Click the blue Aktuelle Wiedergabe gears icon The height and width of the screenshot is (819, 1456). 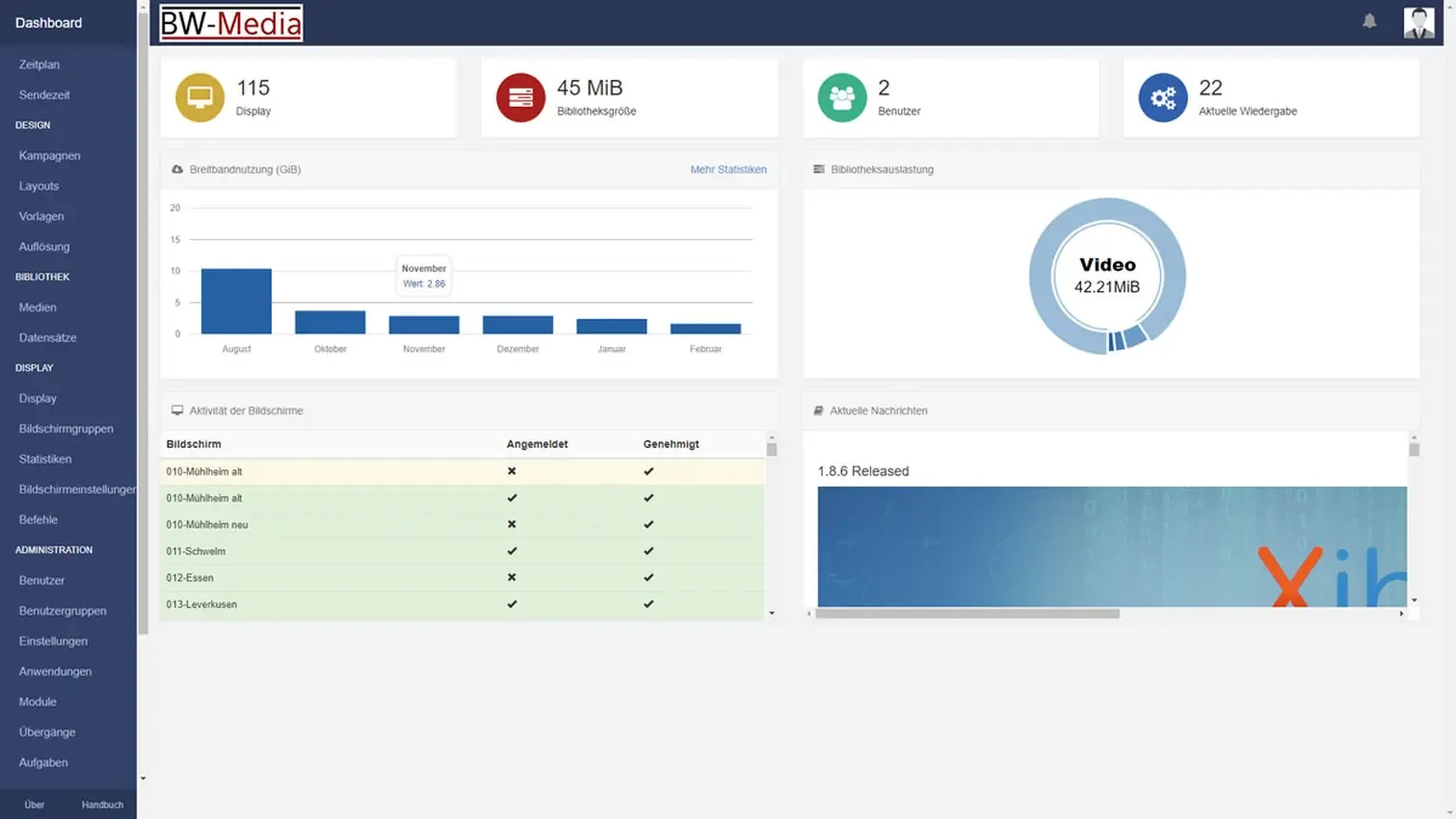coord(1162,97)
